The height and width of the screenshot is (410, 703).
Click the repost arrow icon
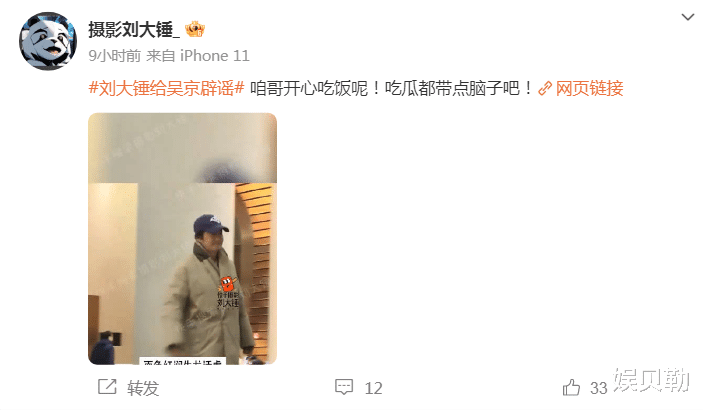107,387
